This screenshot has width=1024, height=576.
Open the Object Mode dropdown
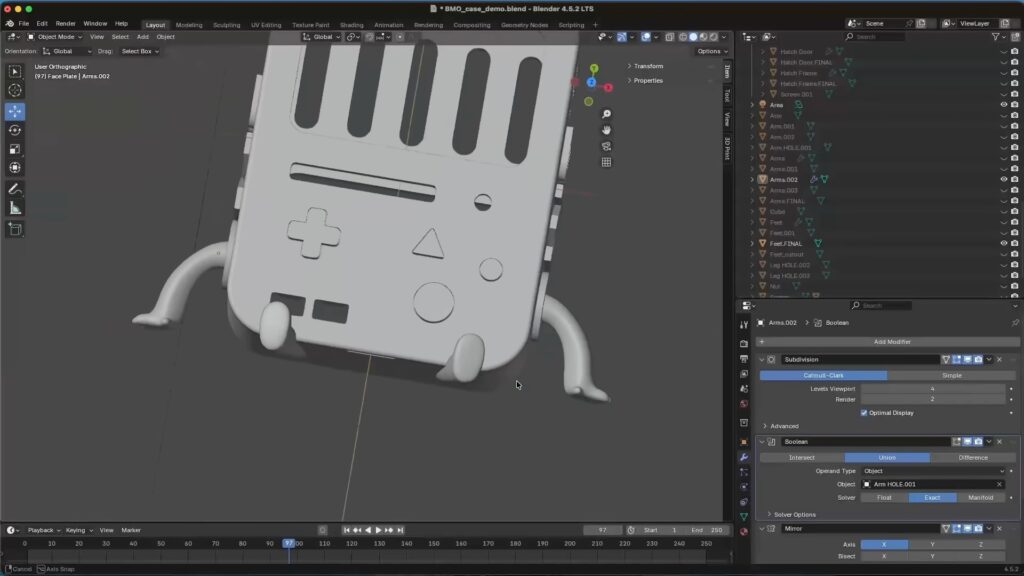click(x=55, y=37)
